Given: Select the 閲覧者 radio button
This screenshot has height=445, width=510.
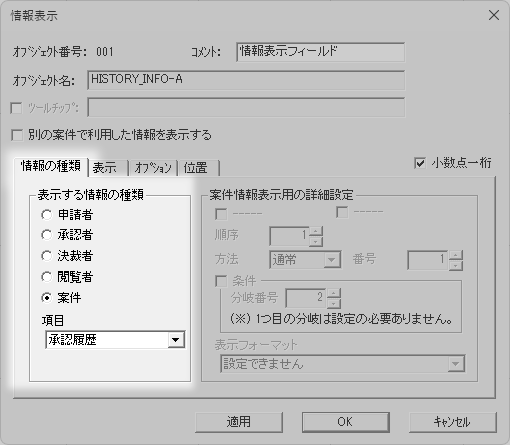Looking at the screenshot, I should click(47, 277).
